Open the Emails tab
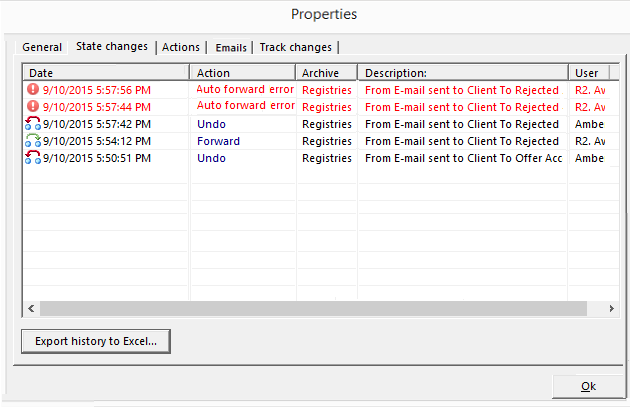Viewport: 630px width, 407px height. click(x=231, y=47)
